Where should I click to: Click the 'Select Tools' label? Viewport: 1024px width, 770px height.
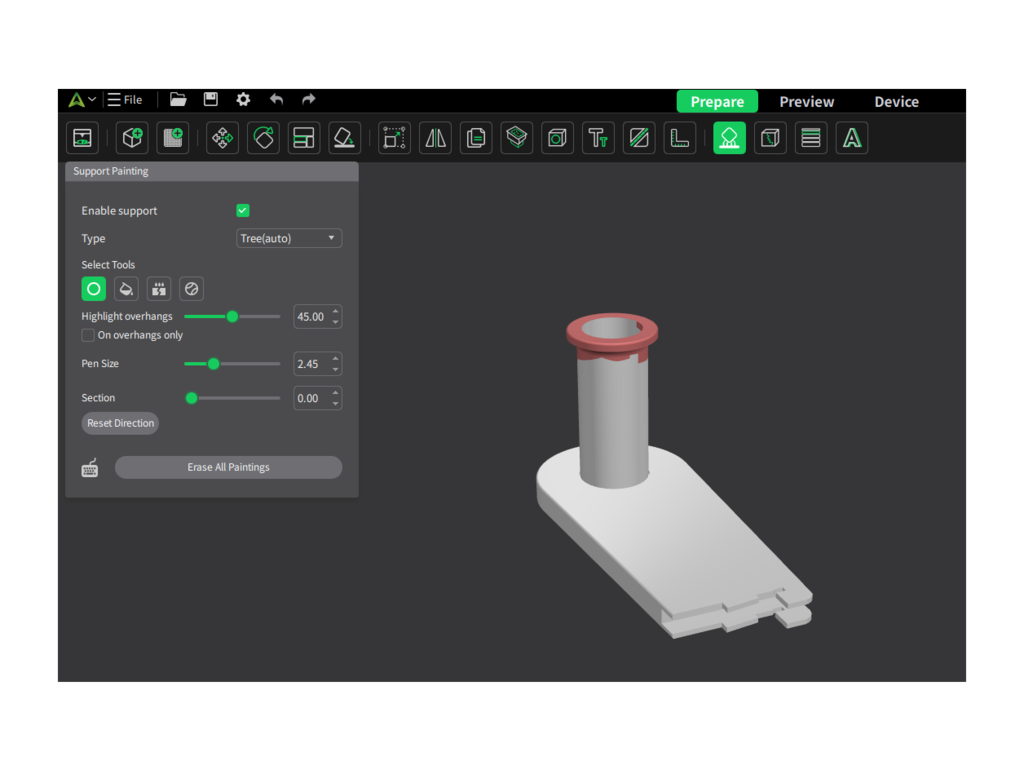coord(108,265)
